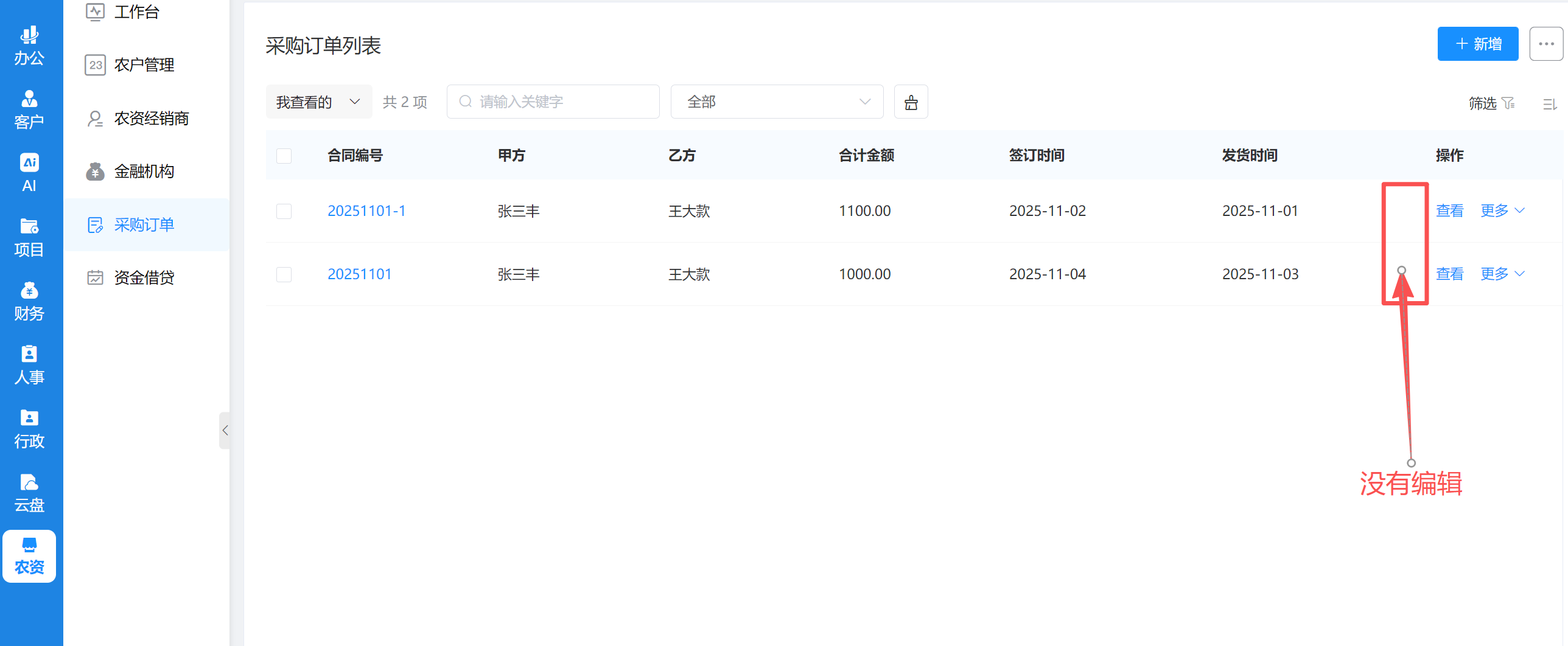The image size is (1568, 646).
Task: Collapse the side menu with the arrow handle
Action: click(225, 431)
